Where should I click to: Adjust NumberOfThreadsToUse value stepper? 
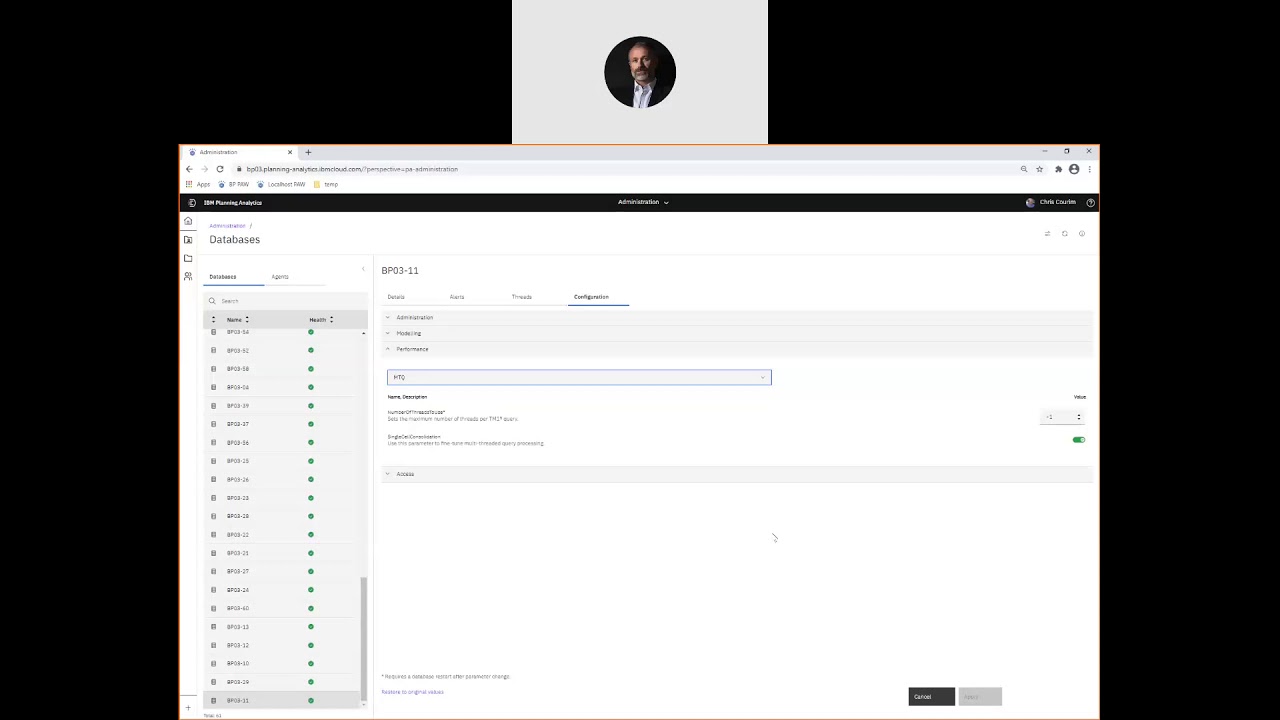point(1078,417)
